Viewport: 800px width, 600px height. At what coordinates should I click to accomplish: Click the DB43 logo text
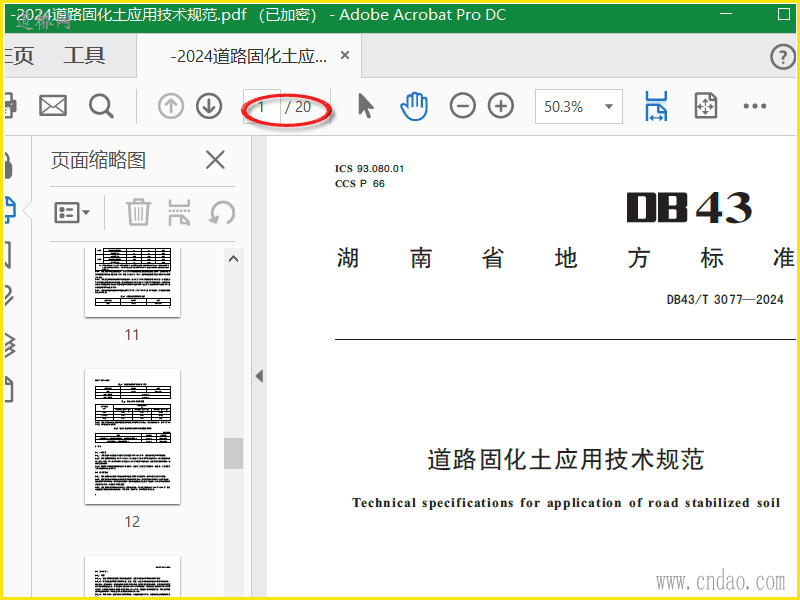[689, 207]
